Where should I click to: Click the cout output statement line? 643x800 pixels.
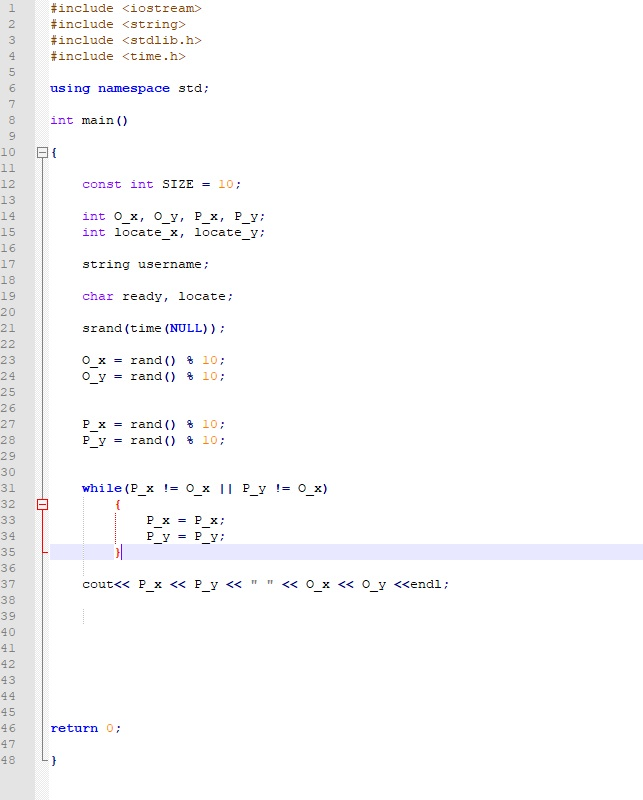(265, 584)
